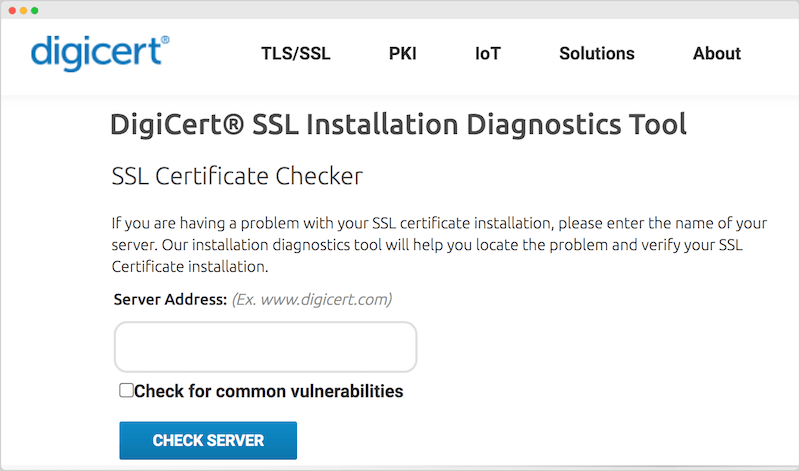Click the digicert logo
Viewport: 800px width, 471px height.
100,53
